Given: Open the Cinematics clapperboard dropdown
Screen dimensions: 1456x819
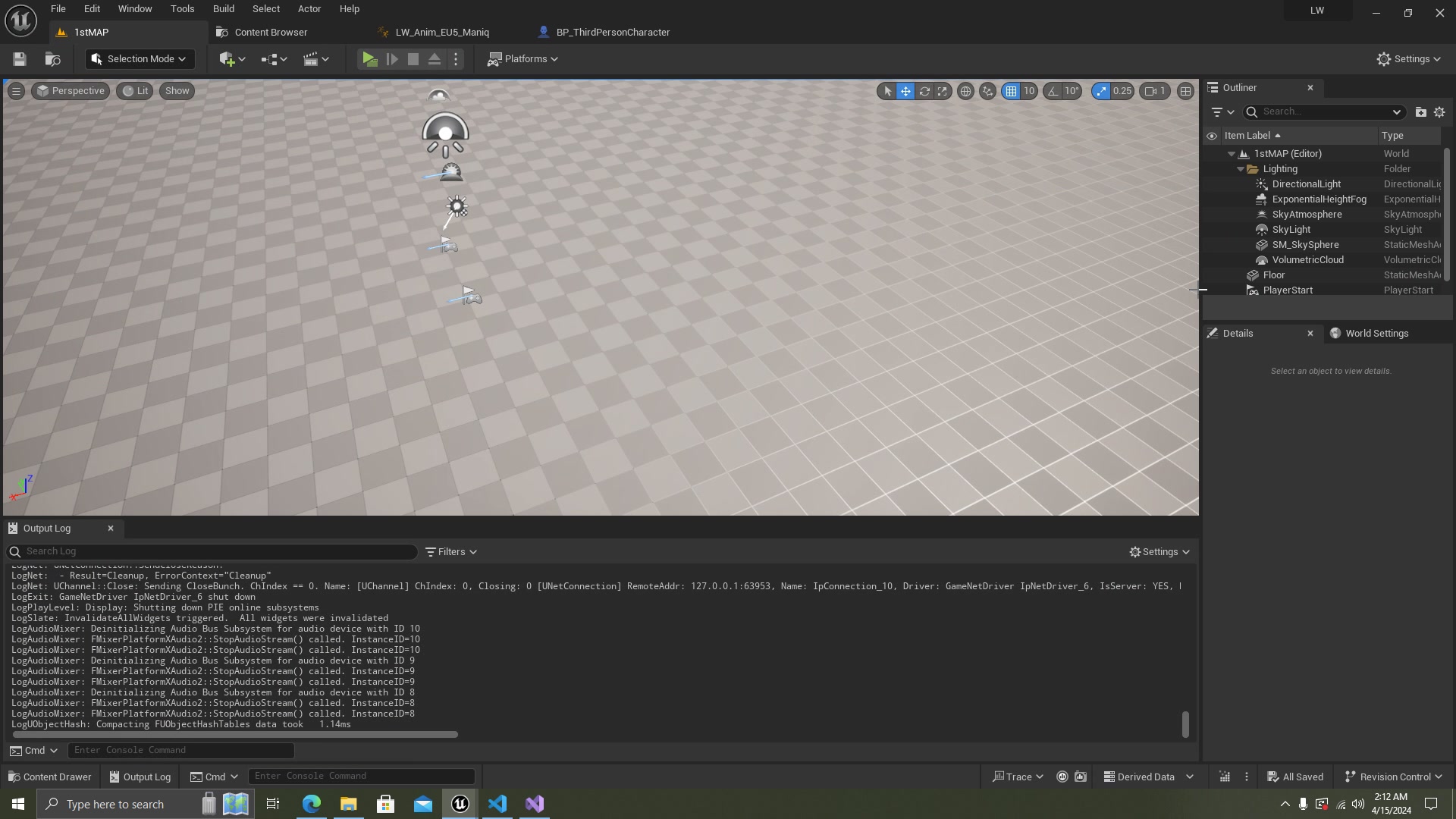Looking at the screenshot, I should click(x=316, y=59).
